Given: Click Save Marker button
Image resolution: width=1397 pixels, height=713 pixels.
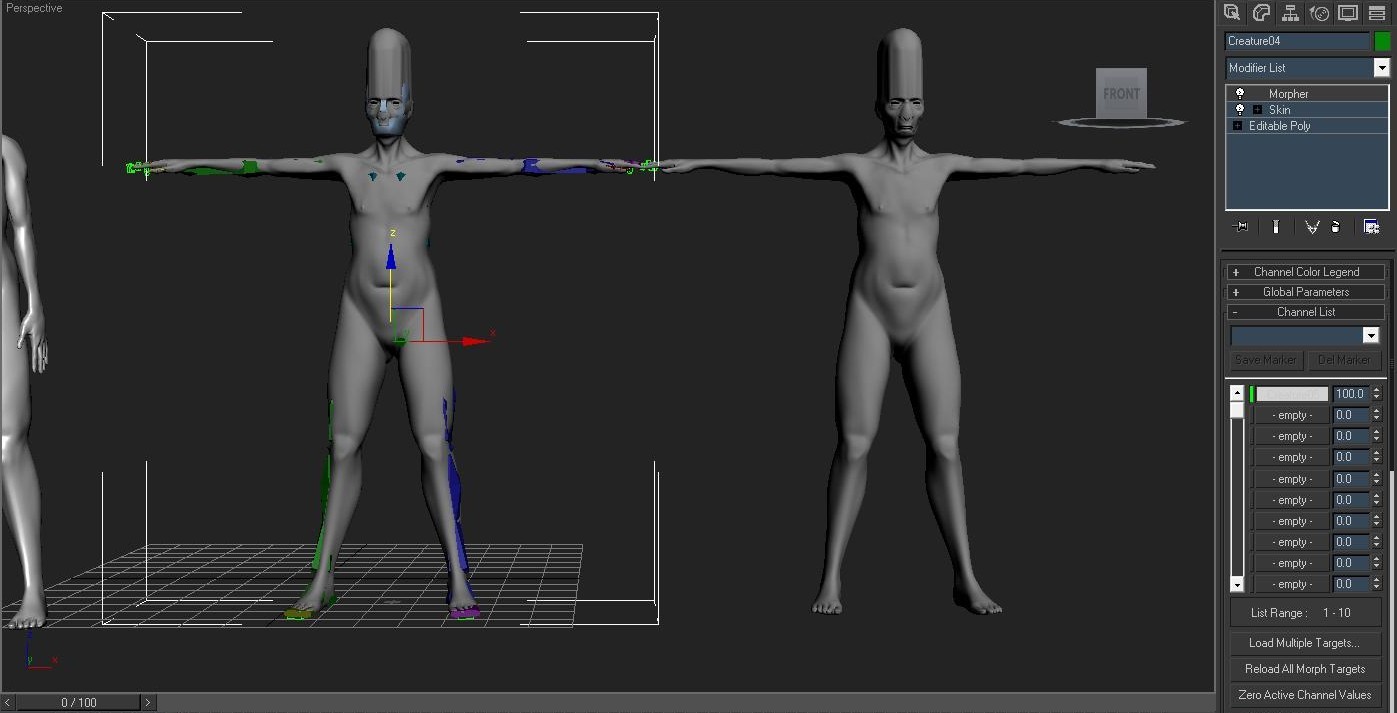Looking at the screenshot, I should (x=1265, y=360).
